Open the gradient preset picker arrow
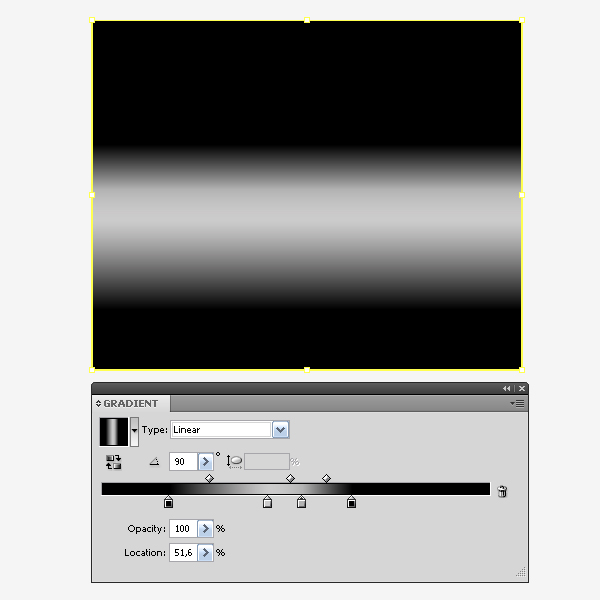 click(134, 432)
